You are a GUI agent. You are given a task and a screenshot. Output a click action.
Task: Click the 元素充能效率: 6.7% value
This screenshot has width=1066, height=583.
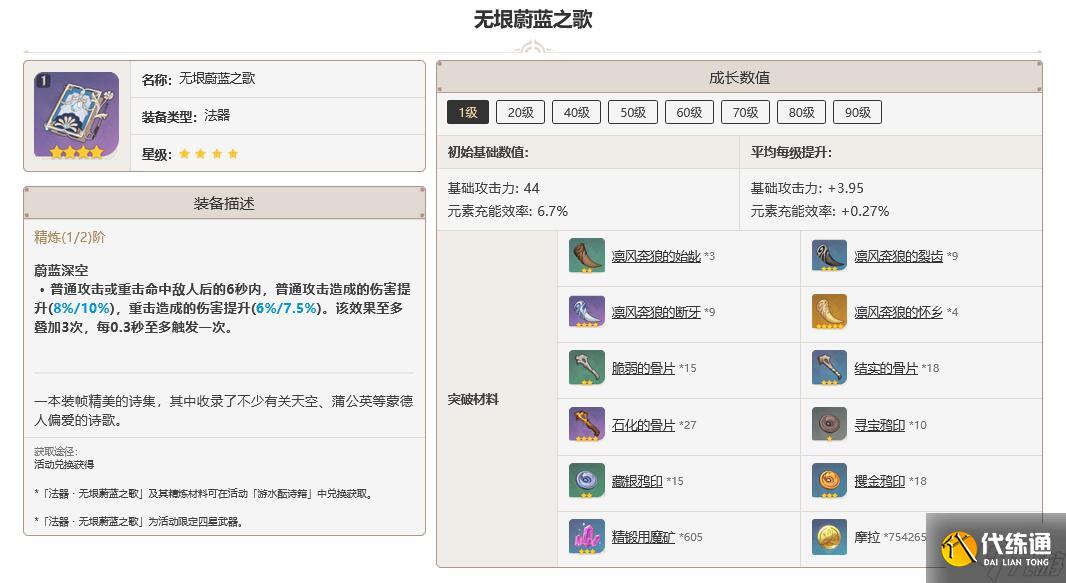[507, 211]
